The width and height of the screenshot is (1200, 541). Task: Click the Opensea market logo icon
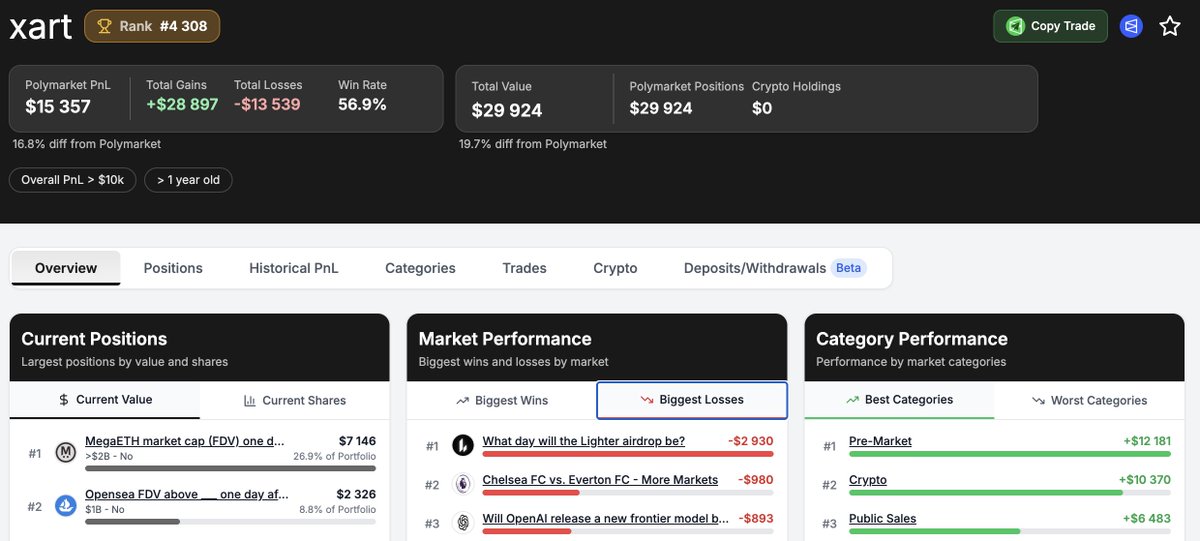point(66,506)
